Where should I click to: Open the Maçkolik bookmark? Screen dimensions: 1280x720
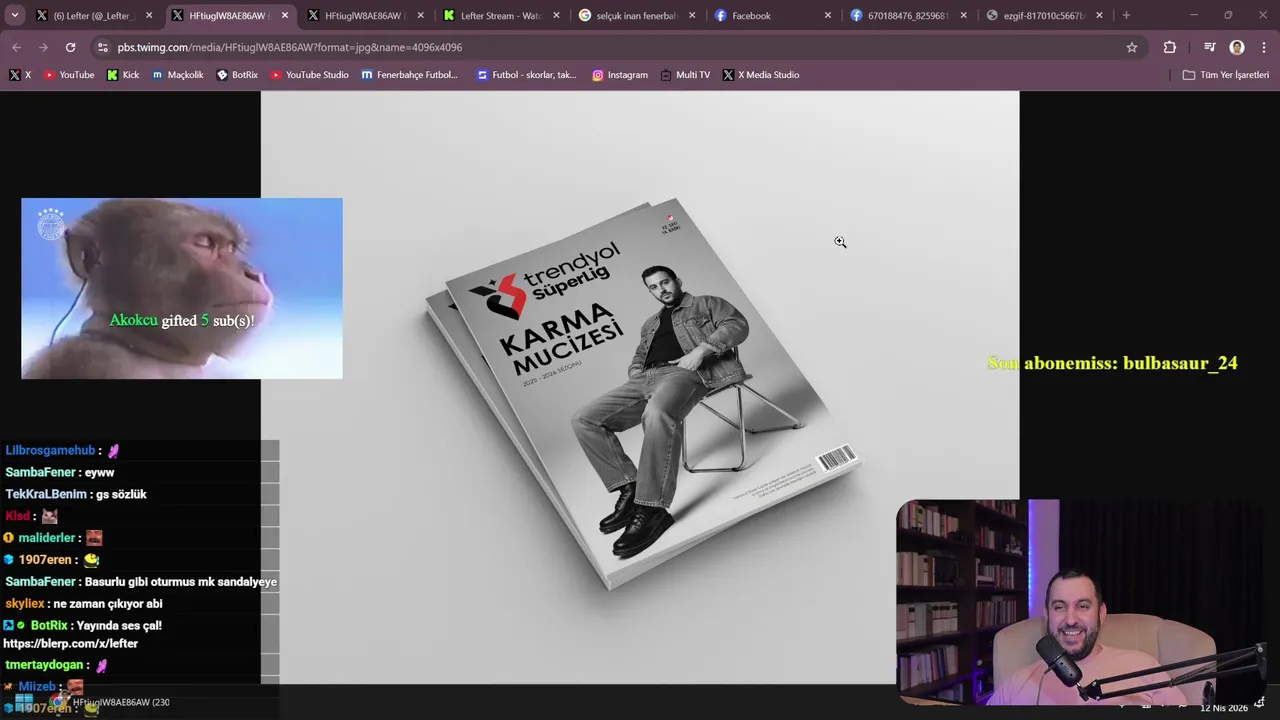pyautogui.click(x=178, y=75)
